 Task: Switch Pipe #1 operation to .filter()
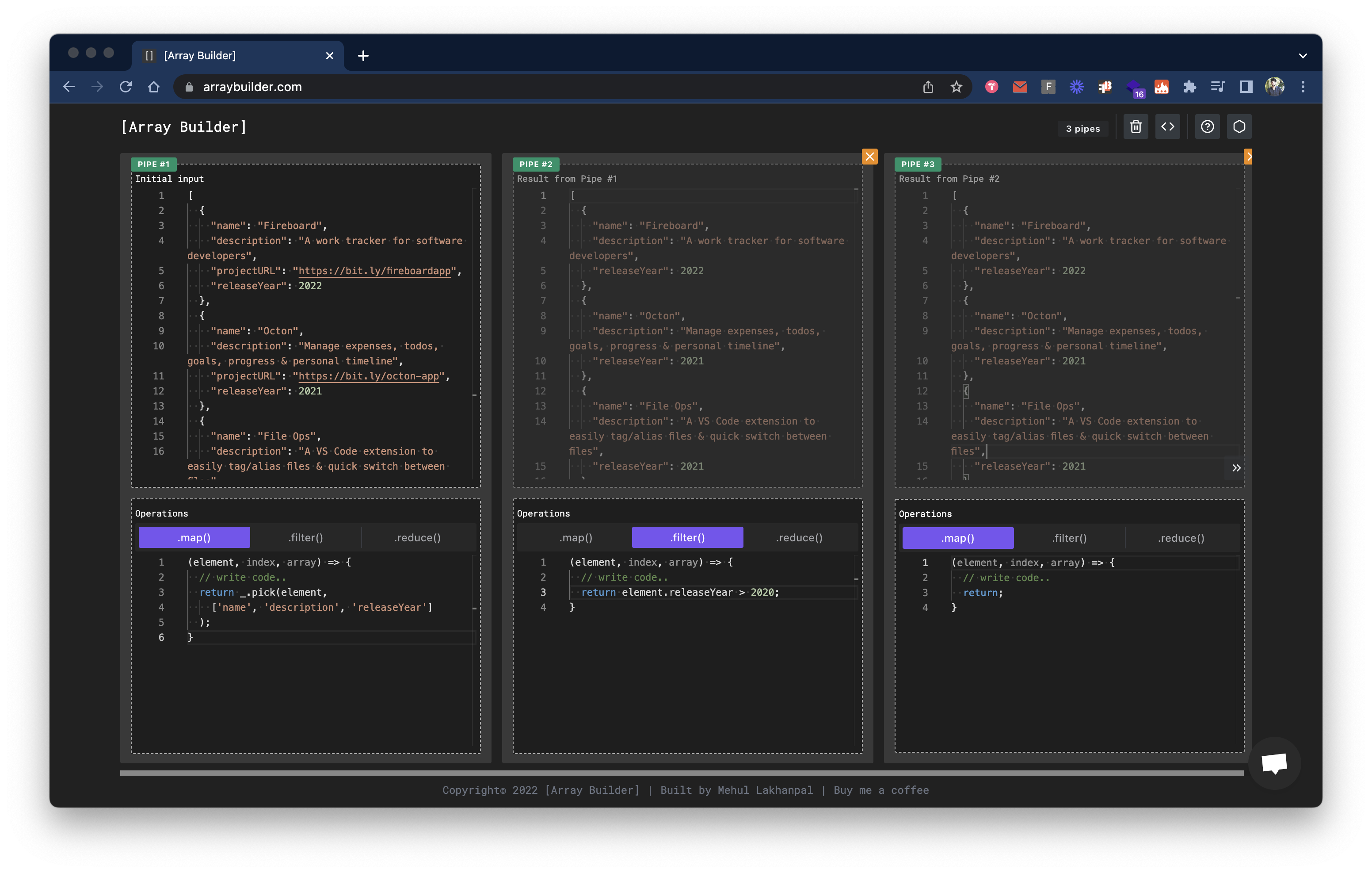pyautogui.click(x=306, y=537)
